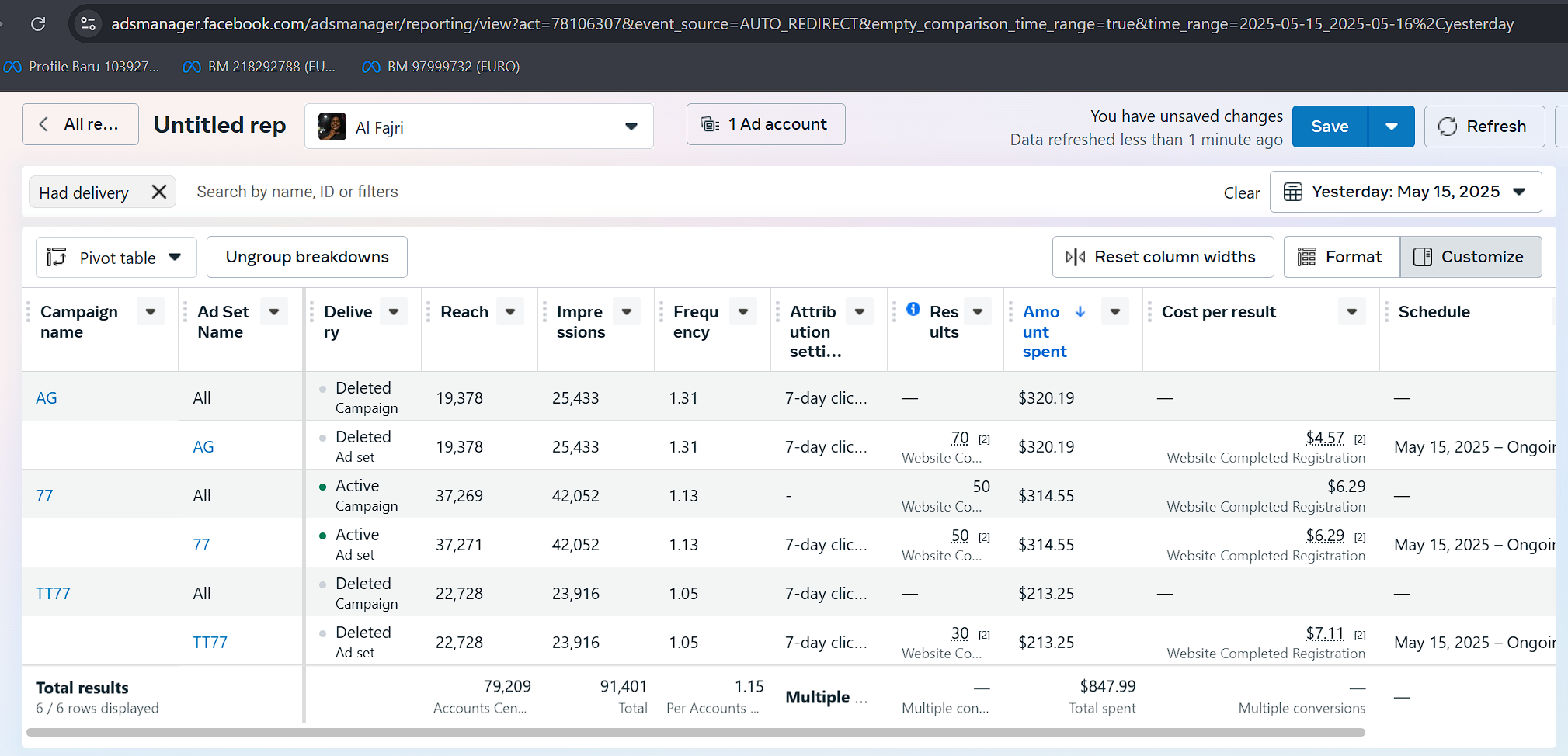
Task: Open the Yesterday date range picker
Action: (x=1405, y=192)
